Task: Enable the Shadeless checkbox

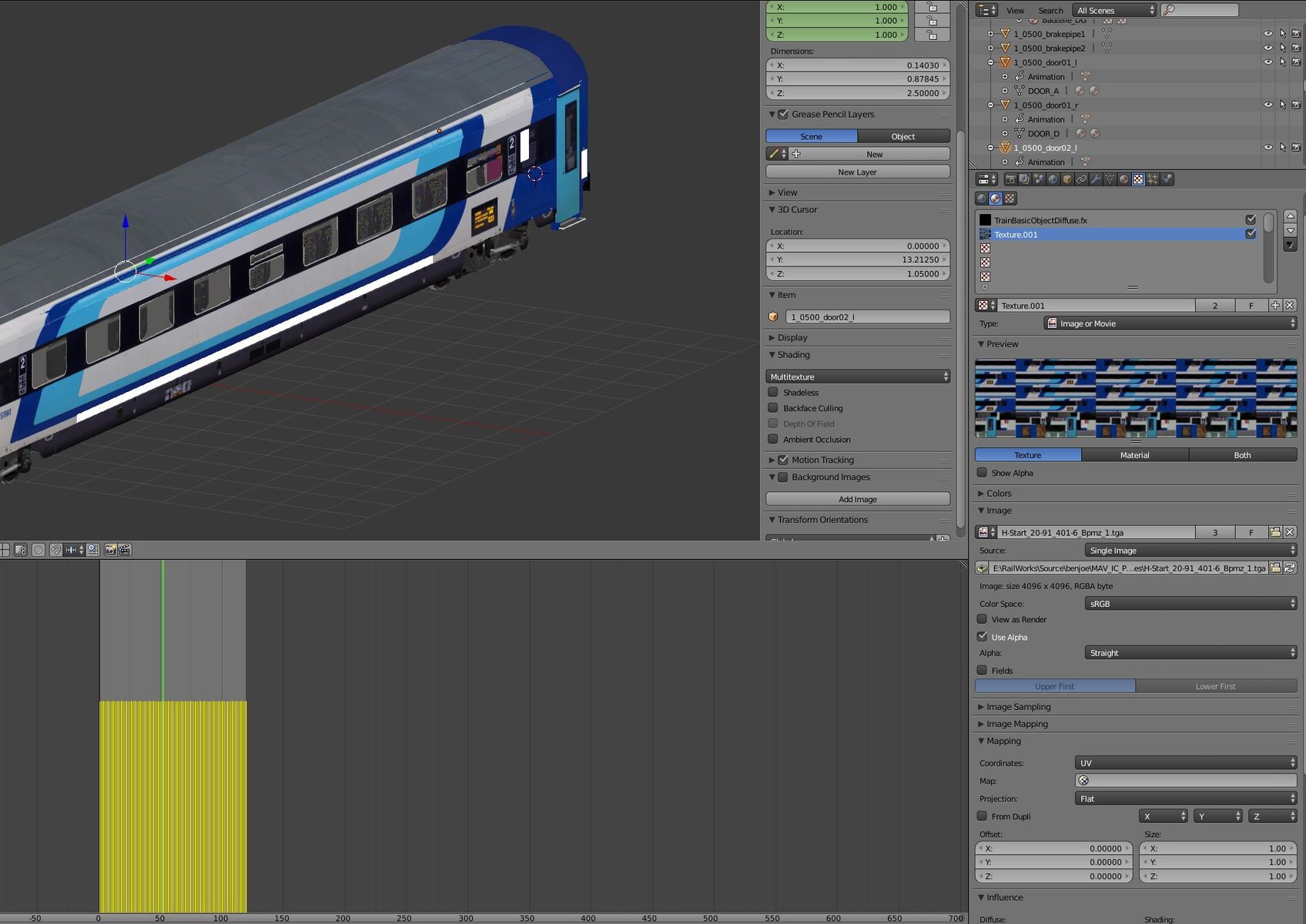Action: click(773, 393)
